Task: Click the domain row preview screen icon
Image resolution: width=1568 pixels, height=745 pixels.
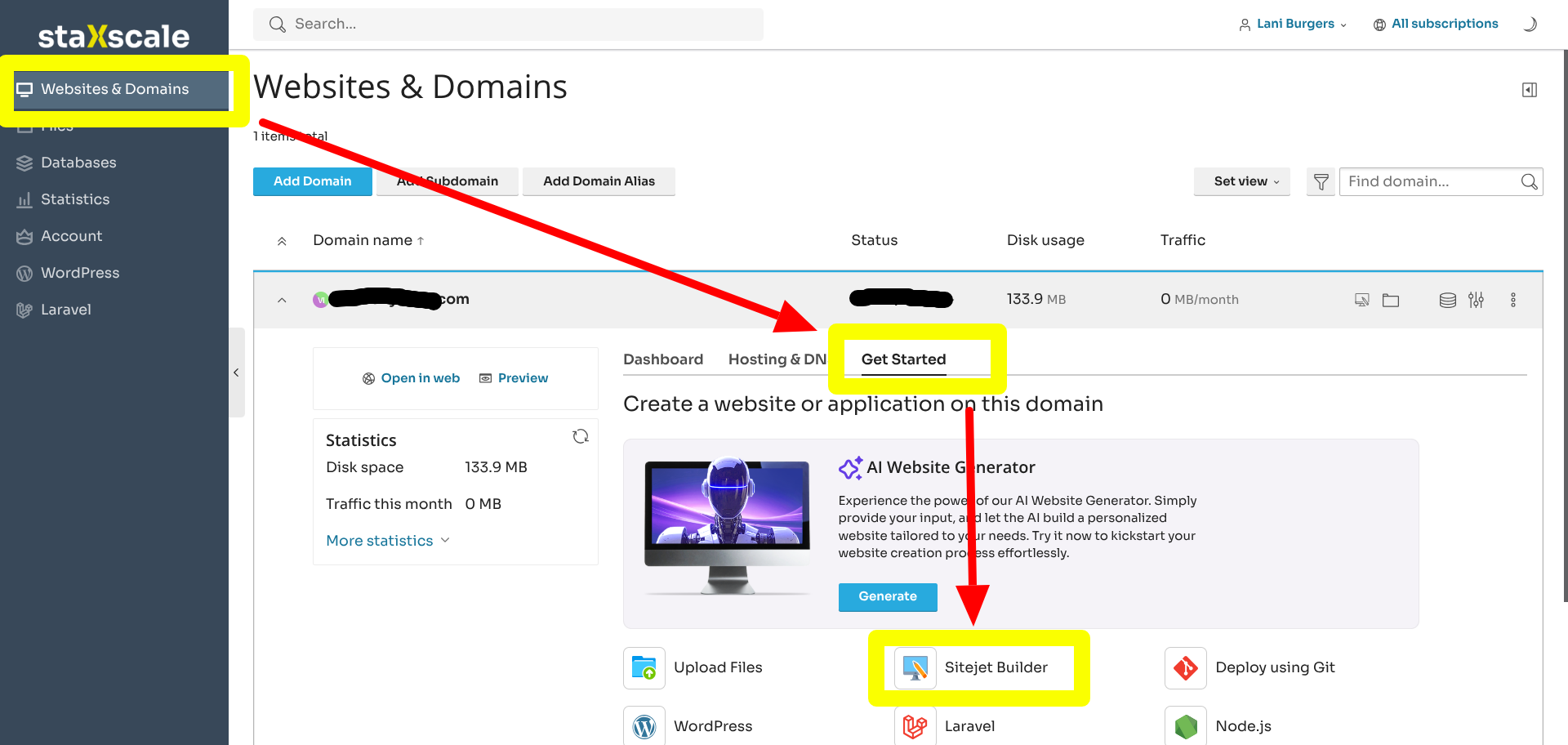Action: point(1361,300)
